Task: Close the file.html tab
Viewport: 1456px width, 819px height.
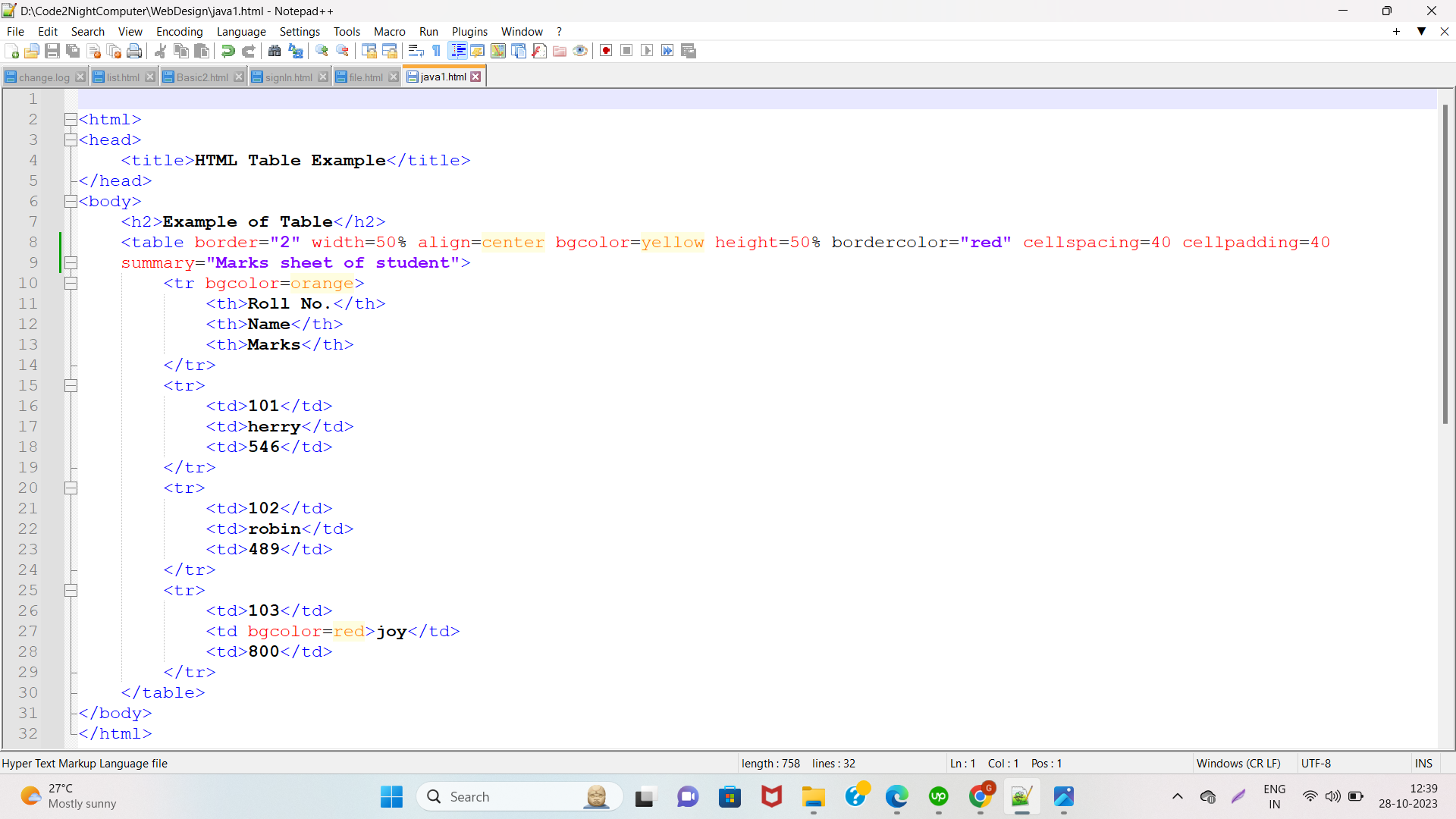Action: [393, 77]
